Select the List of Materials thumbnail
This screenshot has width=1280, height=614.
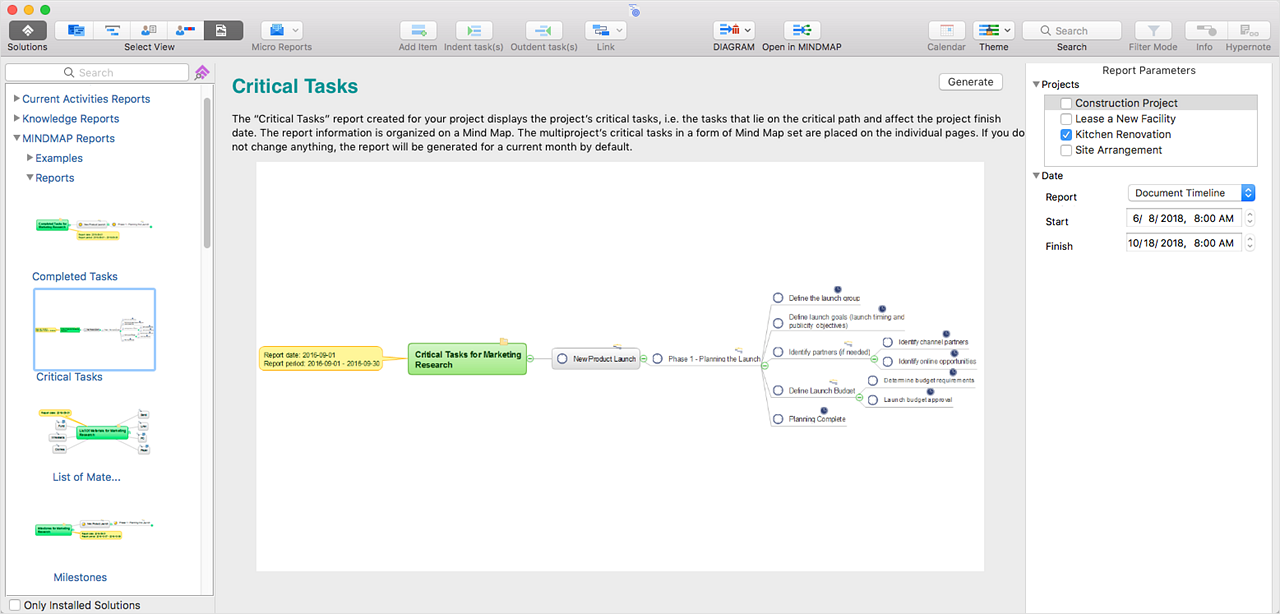point(94,429)
